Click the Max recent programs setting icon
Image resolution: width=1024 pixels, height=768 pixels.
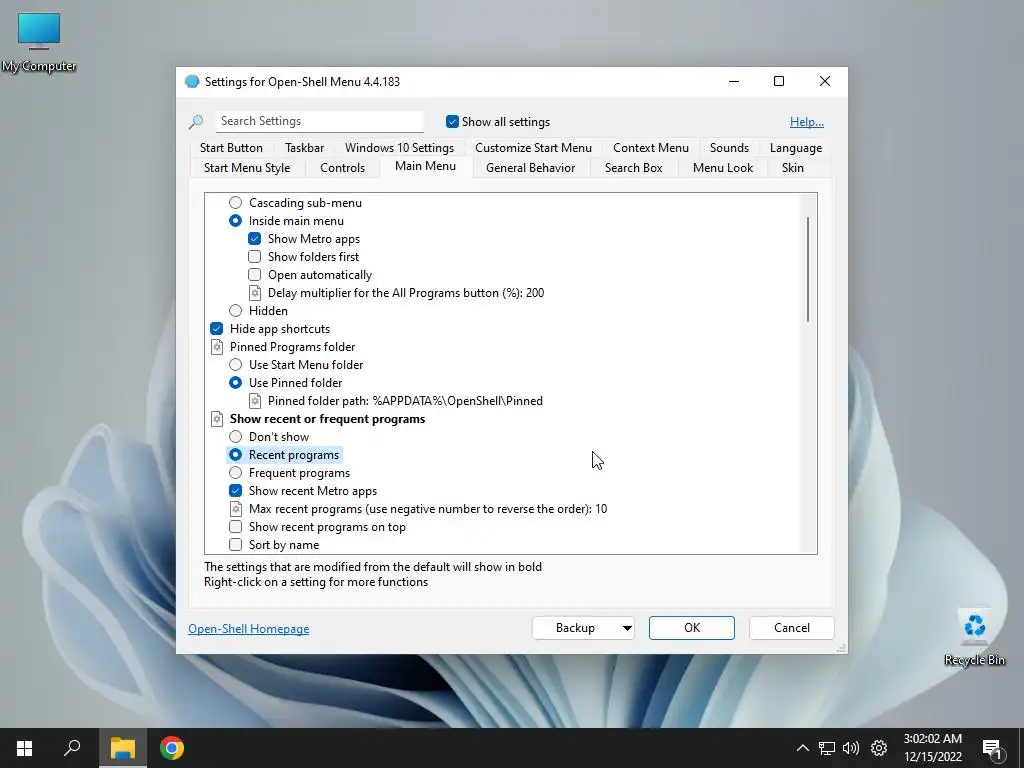tap(236, 509)
